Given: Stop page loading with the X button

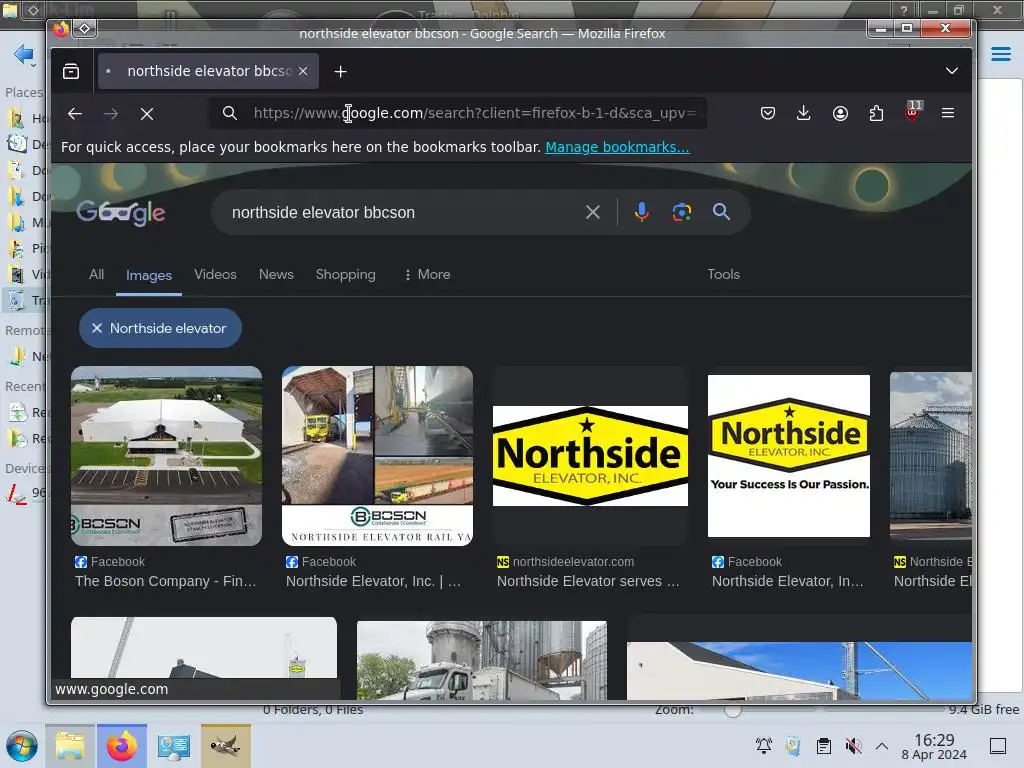Looking at the screenshot, I should click(147, 114).
